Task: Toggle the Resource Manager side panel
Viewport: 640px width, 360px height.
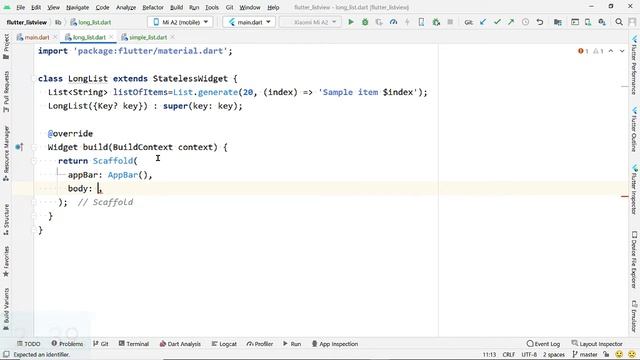Action: tap(6, 153)
